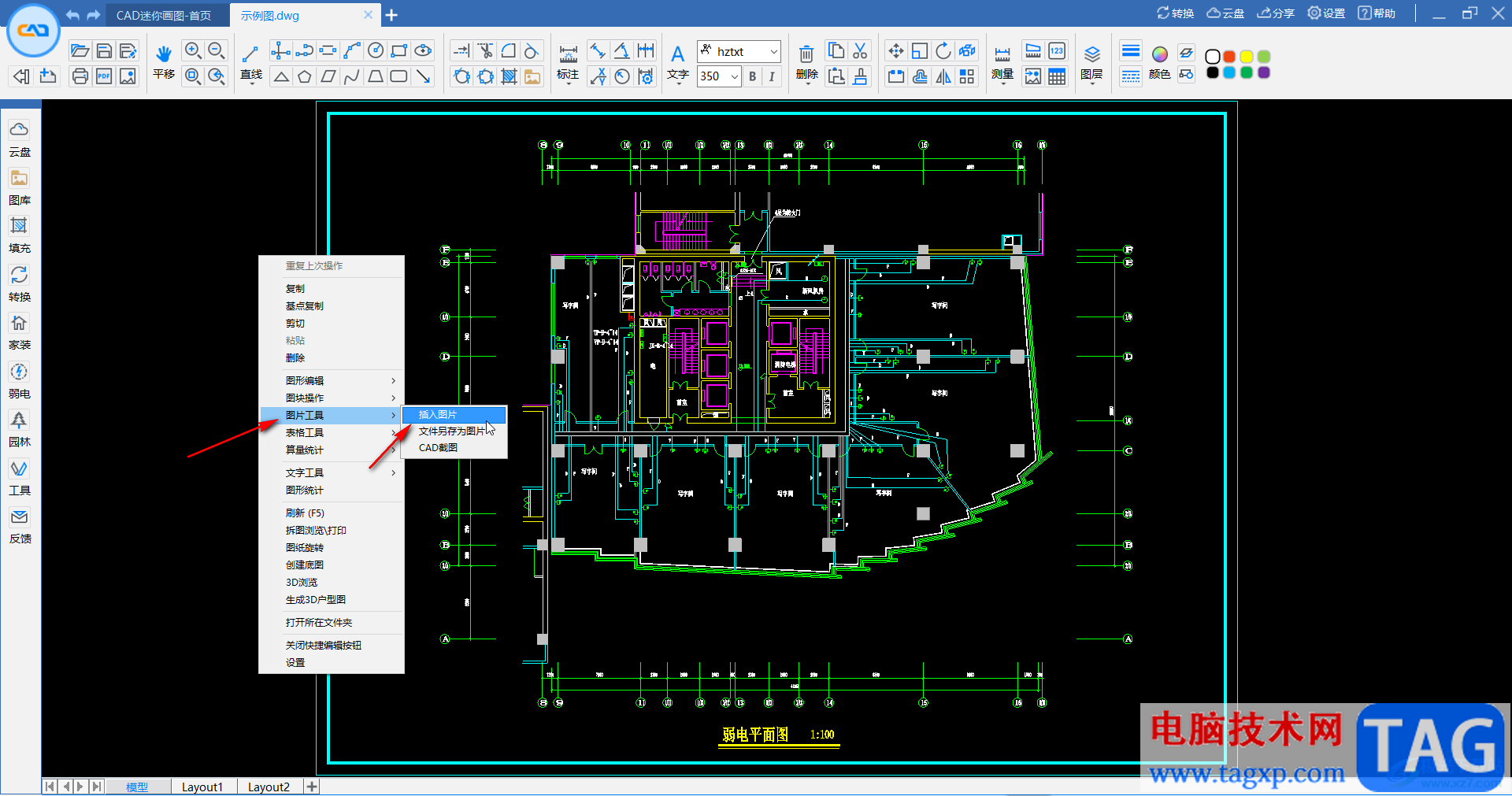The width and height of the screenshot is (1512, 796).
Task: Open the dimension annotation tool
Action: [x=568, y=62]
